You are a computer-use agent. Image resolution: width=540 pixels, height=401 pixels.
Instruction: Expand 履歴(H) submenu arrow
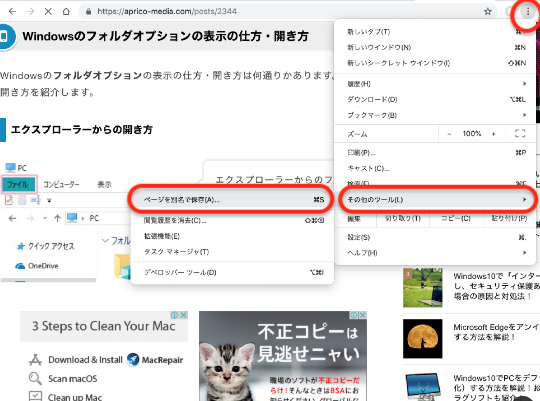click(525, 83)
